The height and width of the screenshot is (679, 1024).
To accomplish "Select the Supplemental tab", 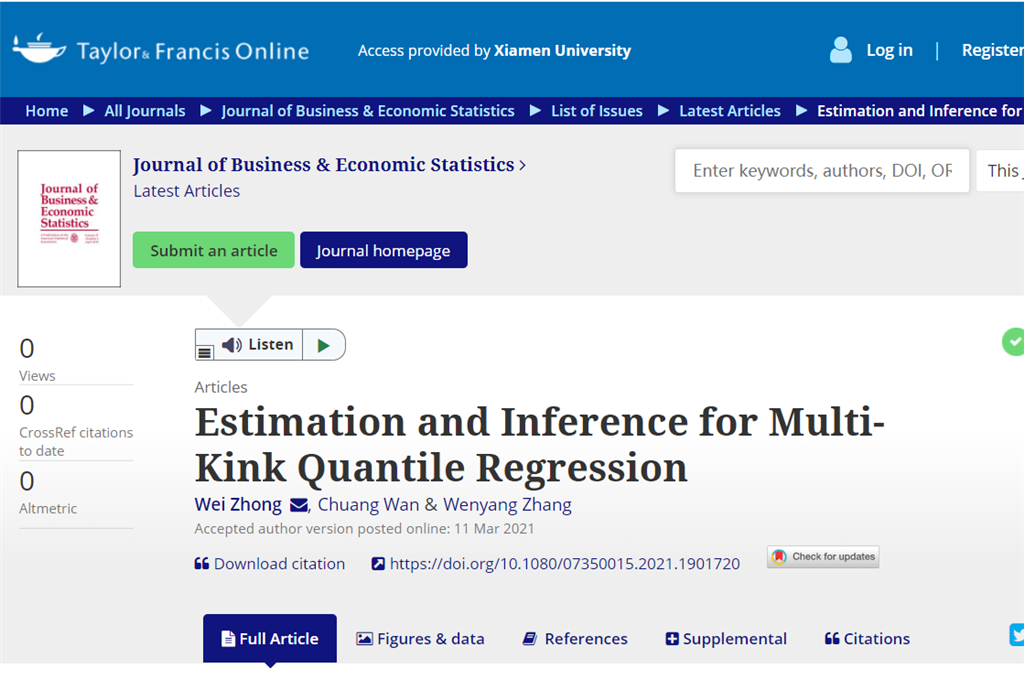I will (x=726, y=639).
